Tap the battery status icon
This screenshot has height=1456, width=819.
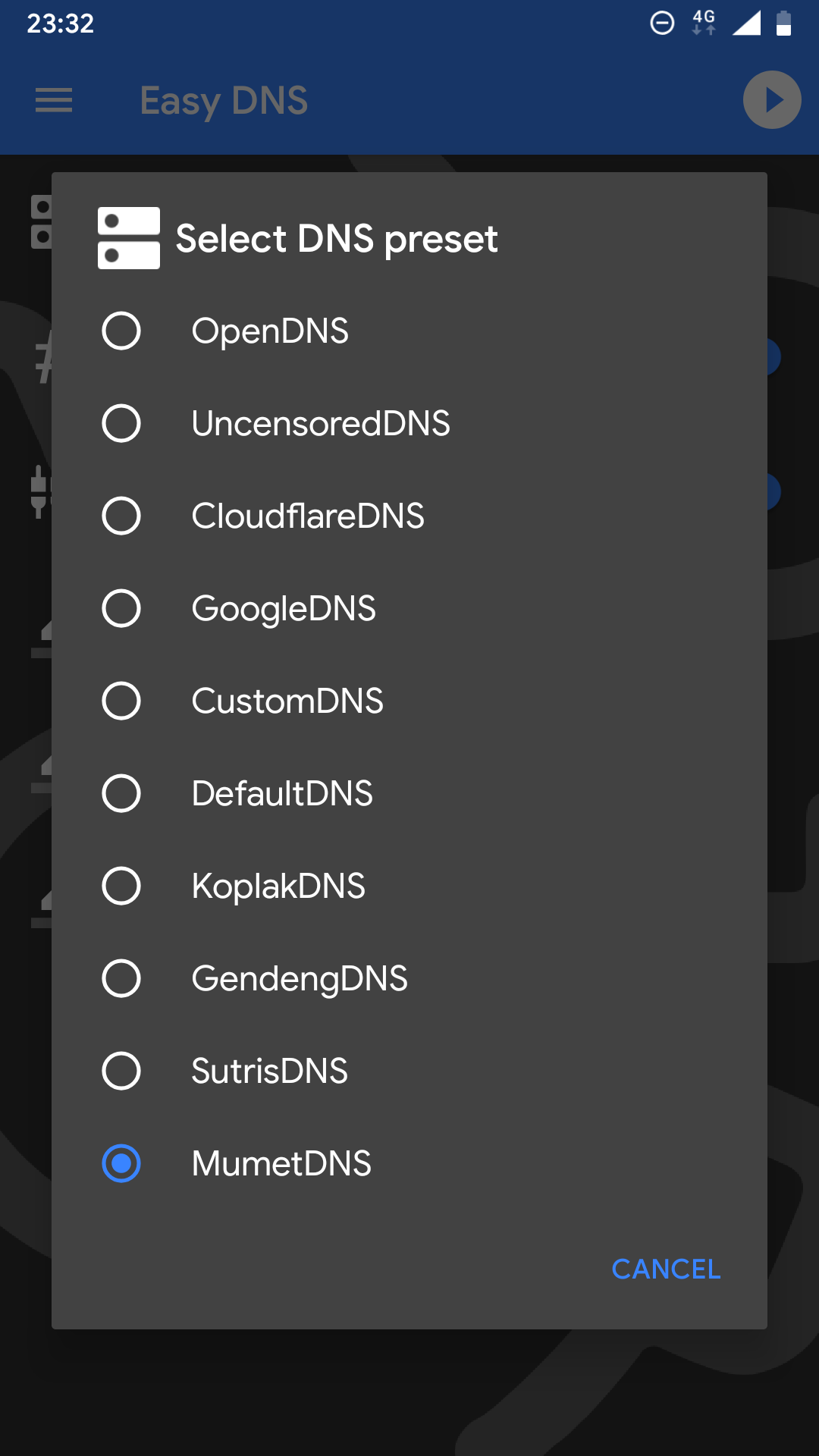coord(784,23)
